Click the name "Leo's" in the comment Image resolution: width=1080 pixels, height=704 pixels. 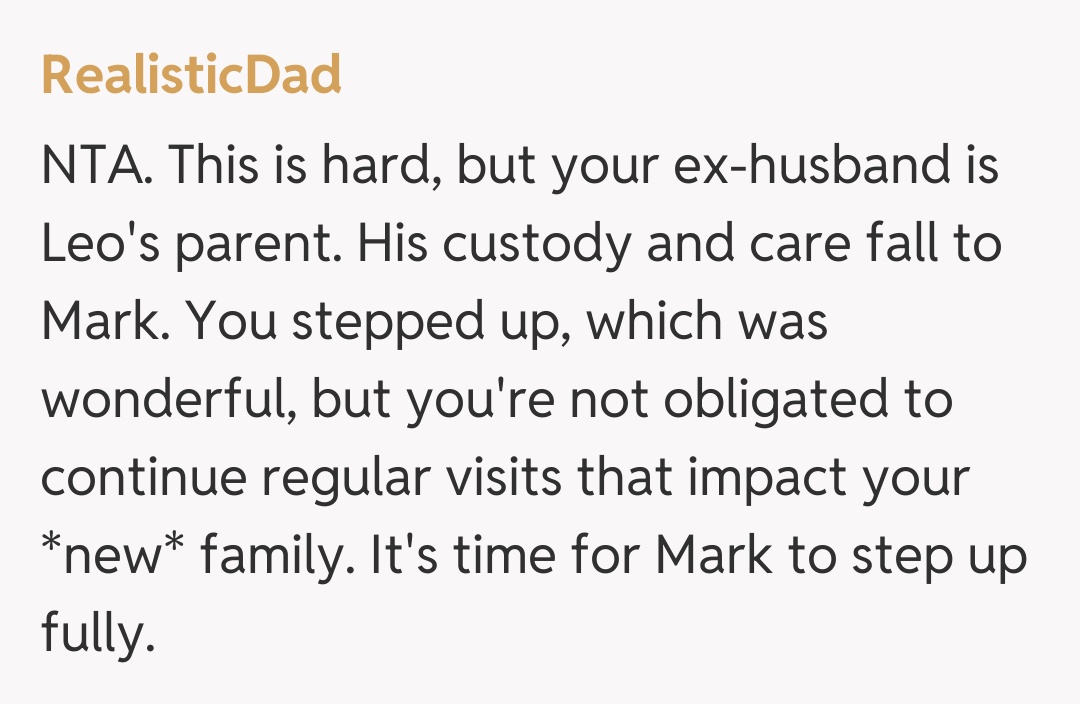(x=103, y=243)
